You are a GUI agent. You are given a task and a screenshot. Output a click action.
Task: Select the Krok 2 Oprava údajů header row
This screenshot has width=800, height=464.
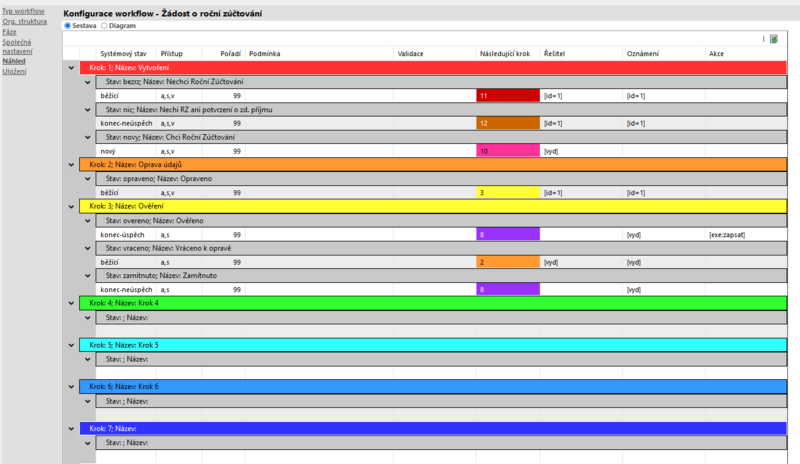tap(433, 164)
